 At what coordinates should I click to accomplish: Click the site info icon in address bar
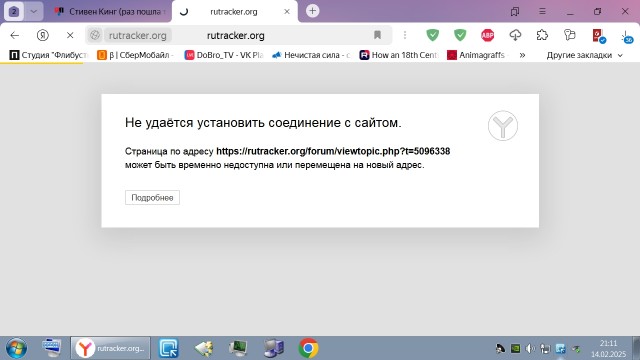(x=95, y=36)
